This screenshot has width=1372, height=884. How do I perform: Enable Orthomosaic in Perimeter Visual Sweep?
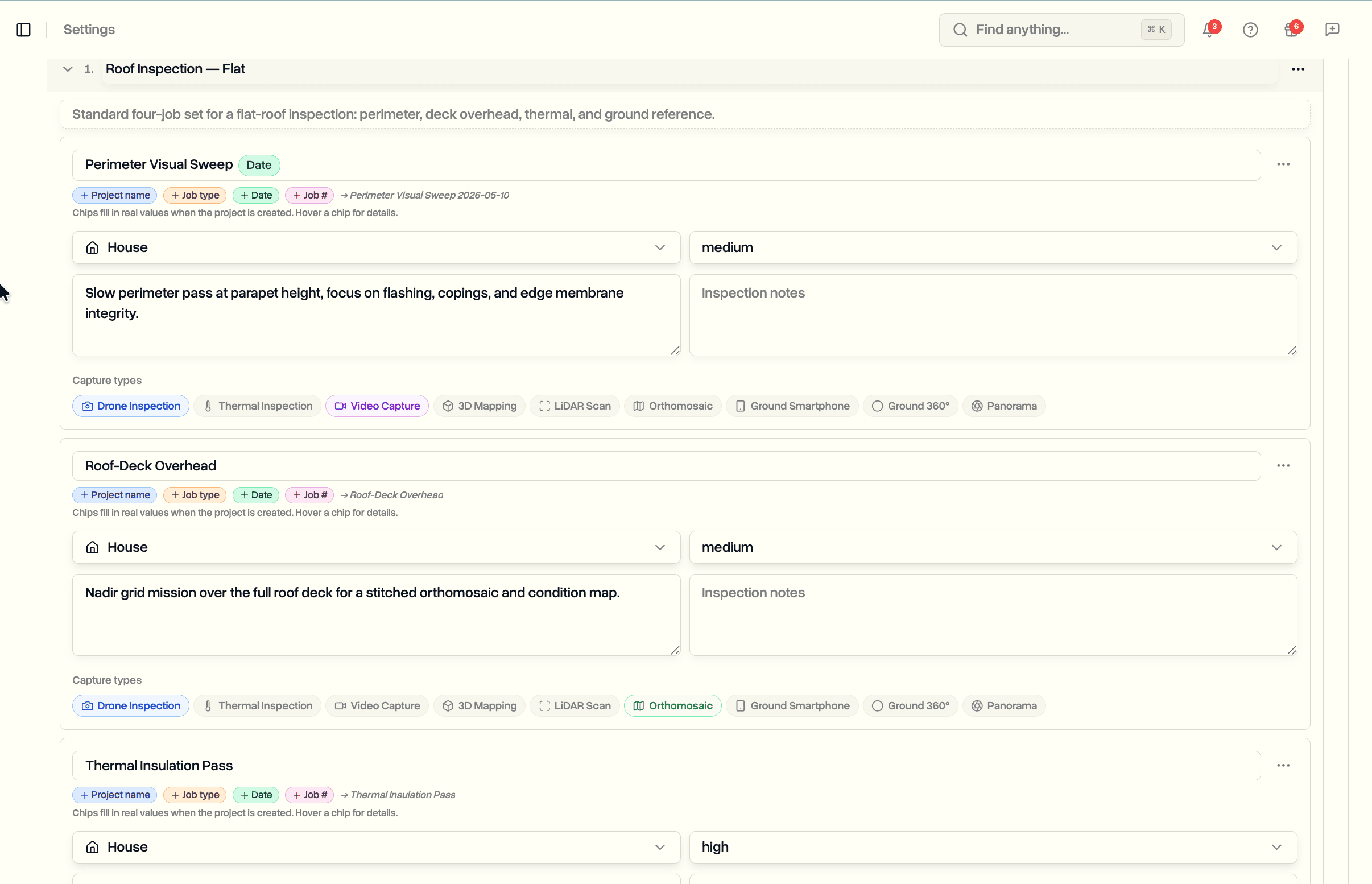672,406
